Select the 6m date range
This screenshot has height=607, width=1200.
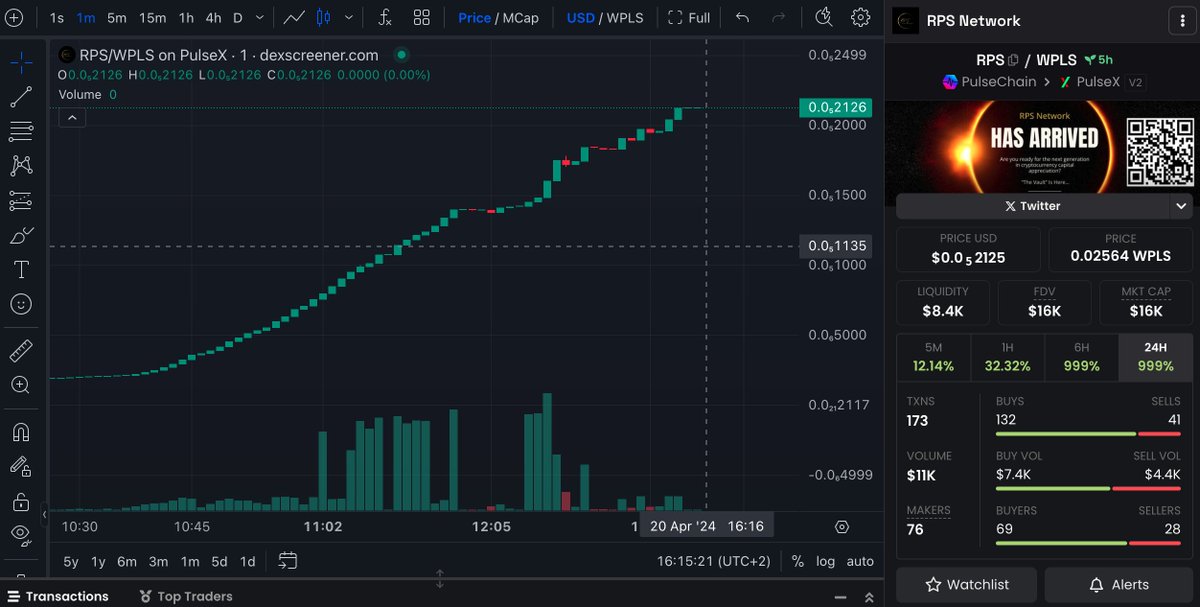pos(126,561)
